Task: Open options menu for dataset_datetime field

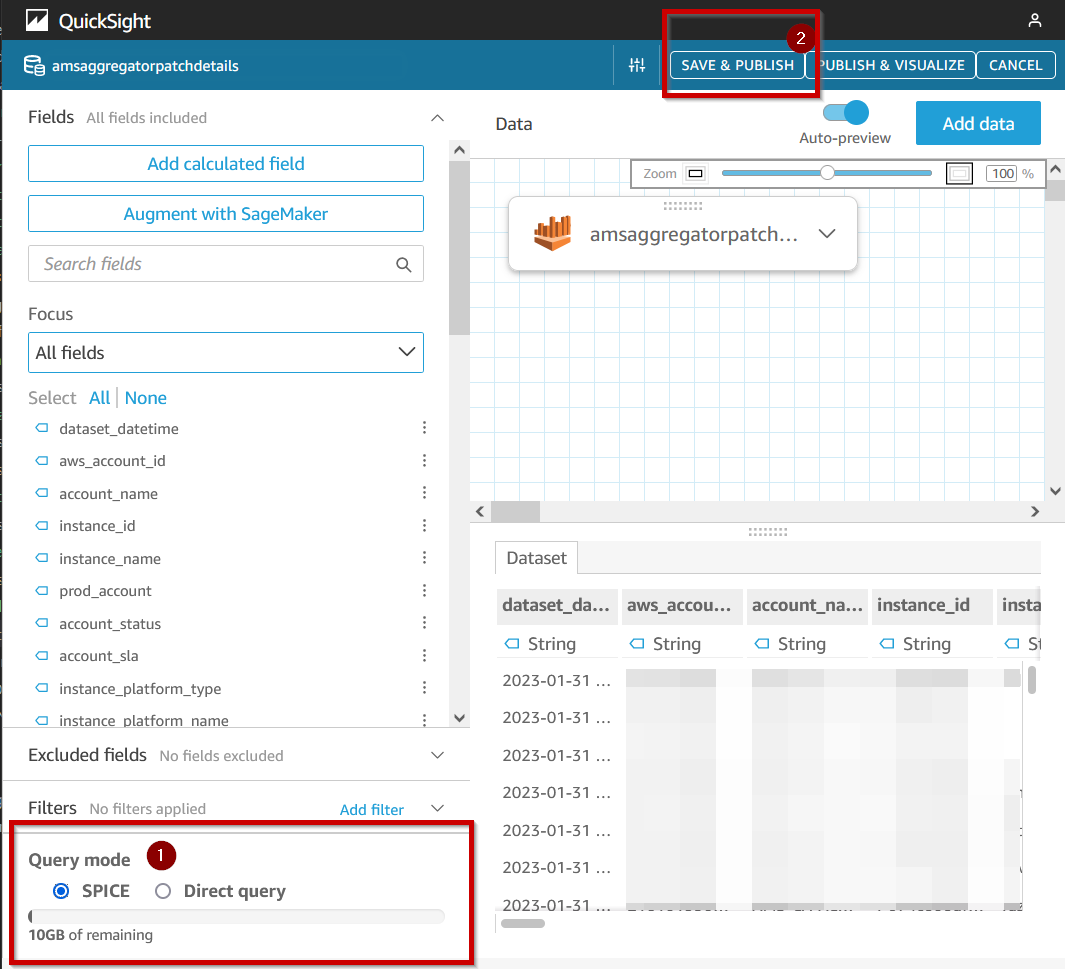Action: [x=425, y=428]
